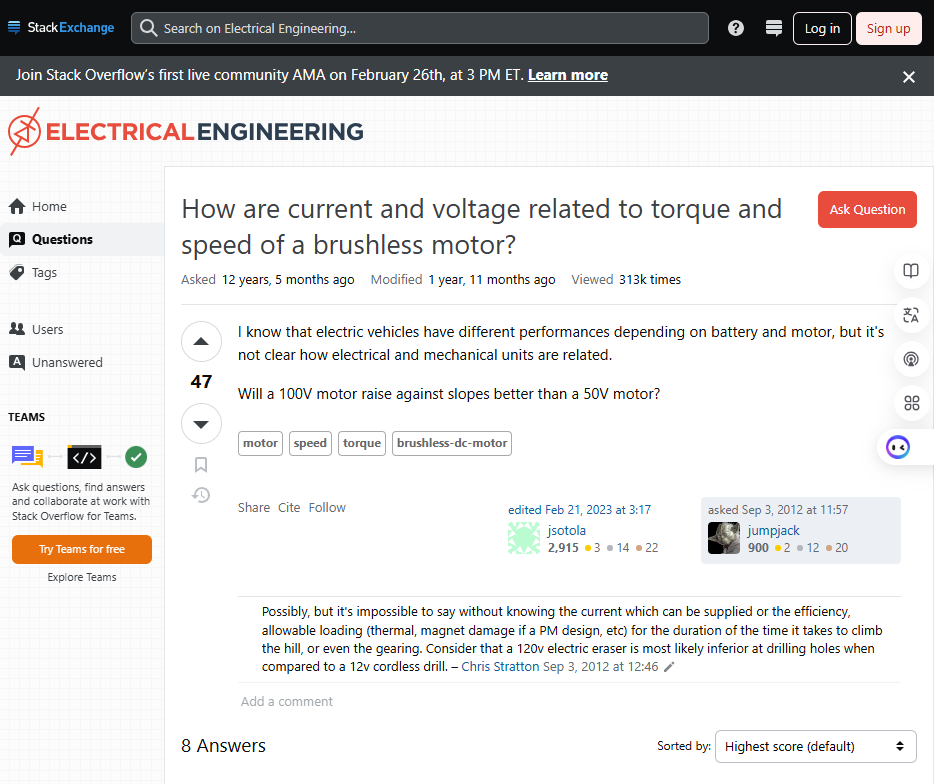This screenshot has height=784, width=934.
Task: Open jumpjack's user avatar
Action: click(x=724, y=538)
